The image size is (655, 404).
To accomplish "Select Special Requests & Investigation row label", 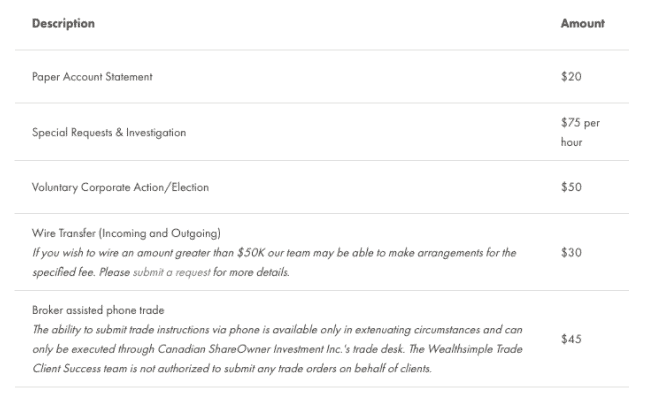I will coord(109,132).
